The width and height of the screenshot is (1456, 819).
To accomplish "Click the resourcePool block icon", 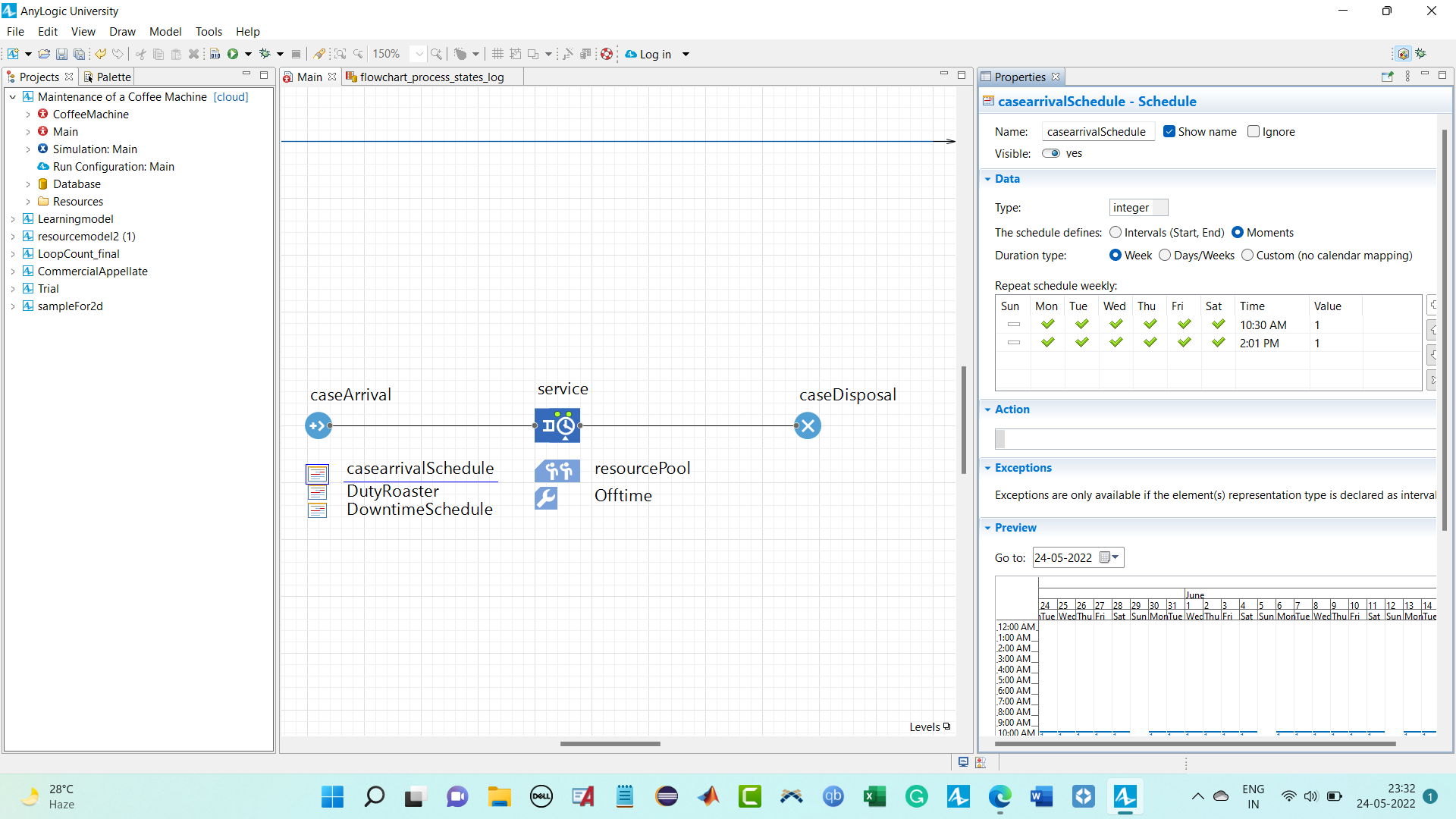I will pyautogui.click(x=557, y=471).
